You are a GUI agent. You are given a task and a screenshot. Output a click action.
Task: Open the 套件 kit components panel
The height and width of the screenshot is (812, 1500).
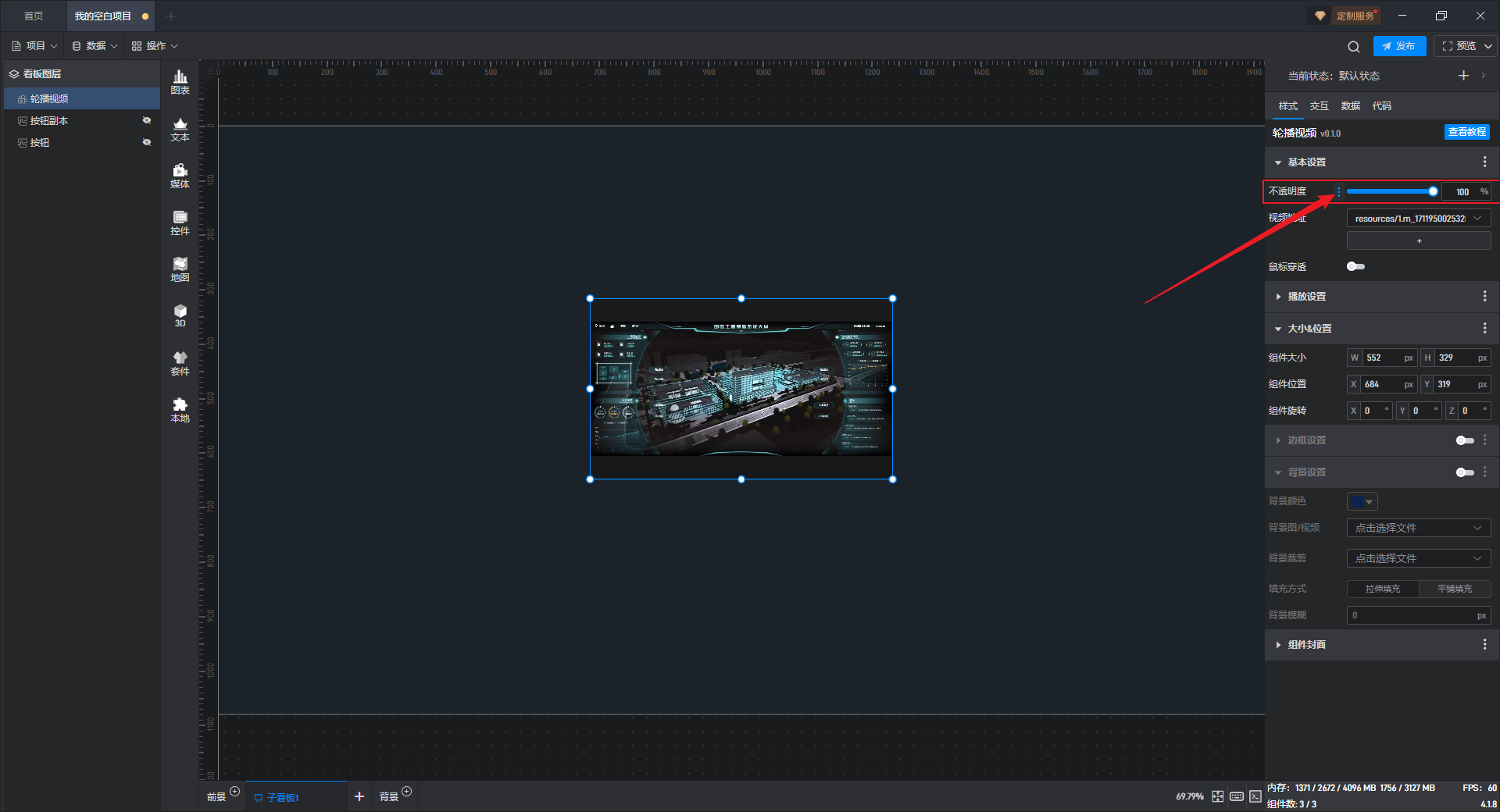180,363
